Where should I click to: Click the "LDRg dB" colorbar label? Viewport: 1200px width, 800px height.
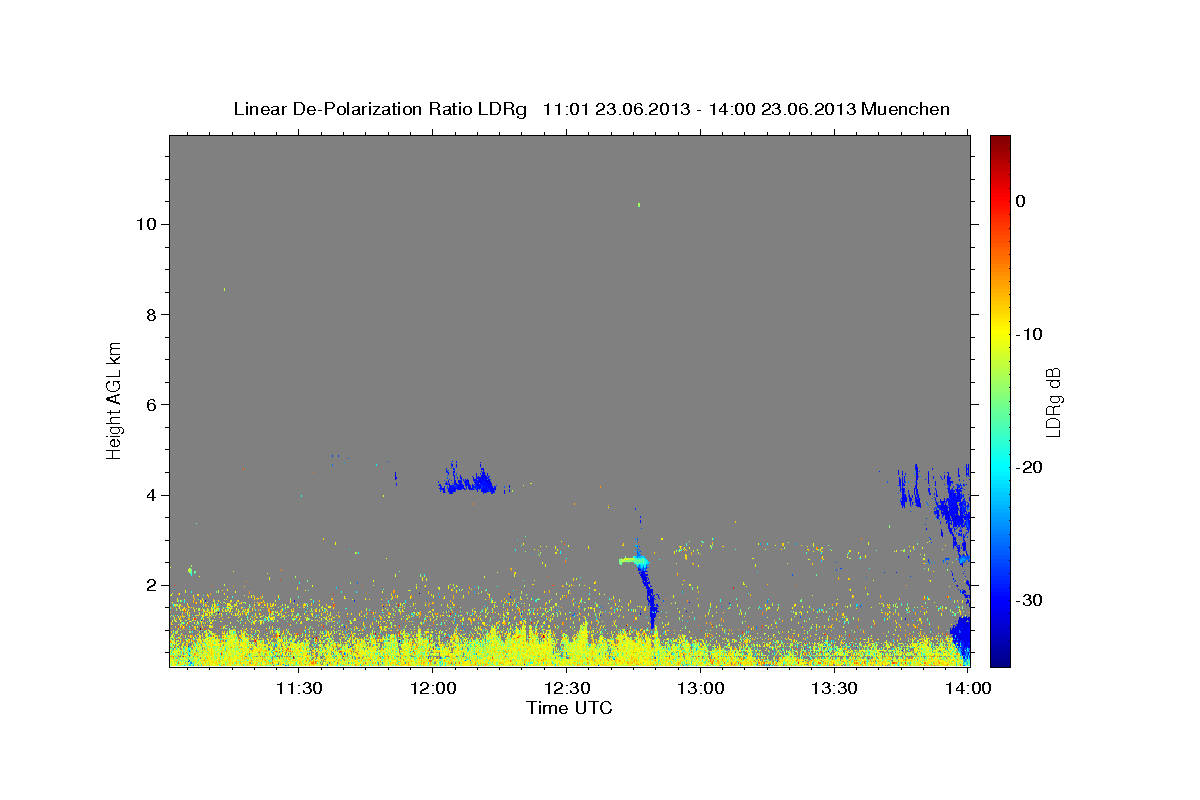pos(1053,401)
